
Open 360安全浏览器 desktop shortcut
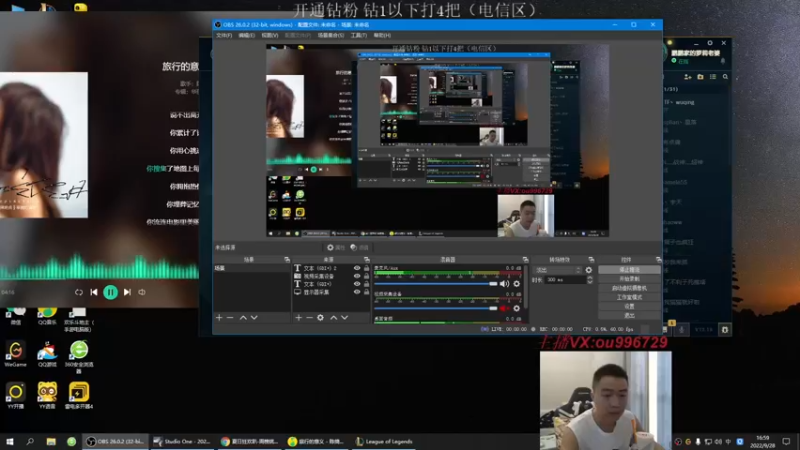pos(79,357)
